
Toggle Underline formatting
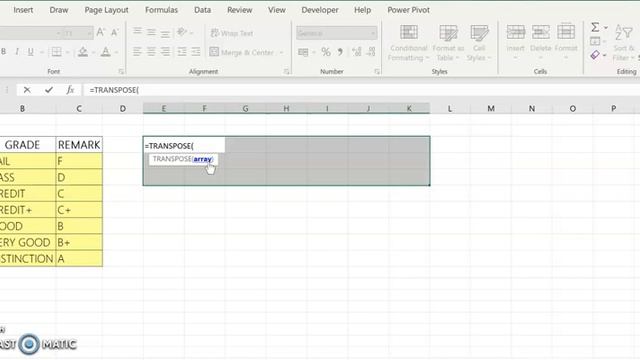[x=31, y=52]
